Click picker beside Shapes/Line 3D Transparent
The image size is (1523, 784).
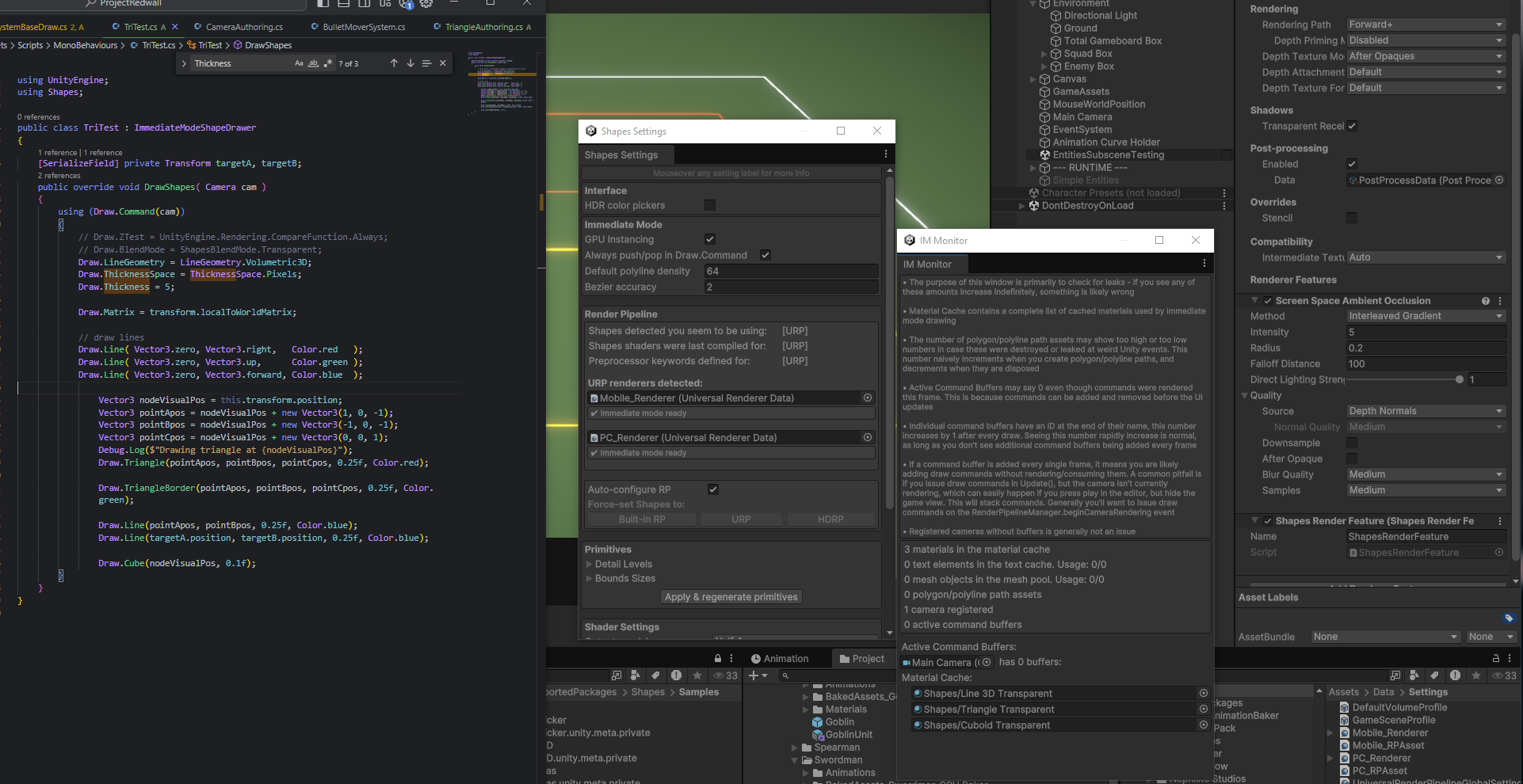[1204, 694]
